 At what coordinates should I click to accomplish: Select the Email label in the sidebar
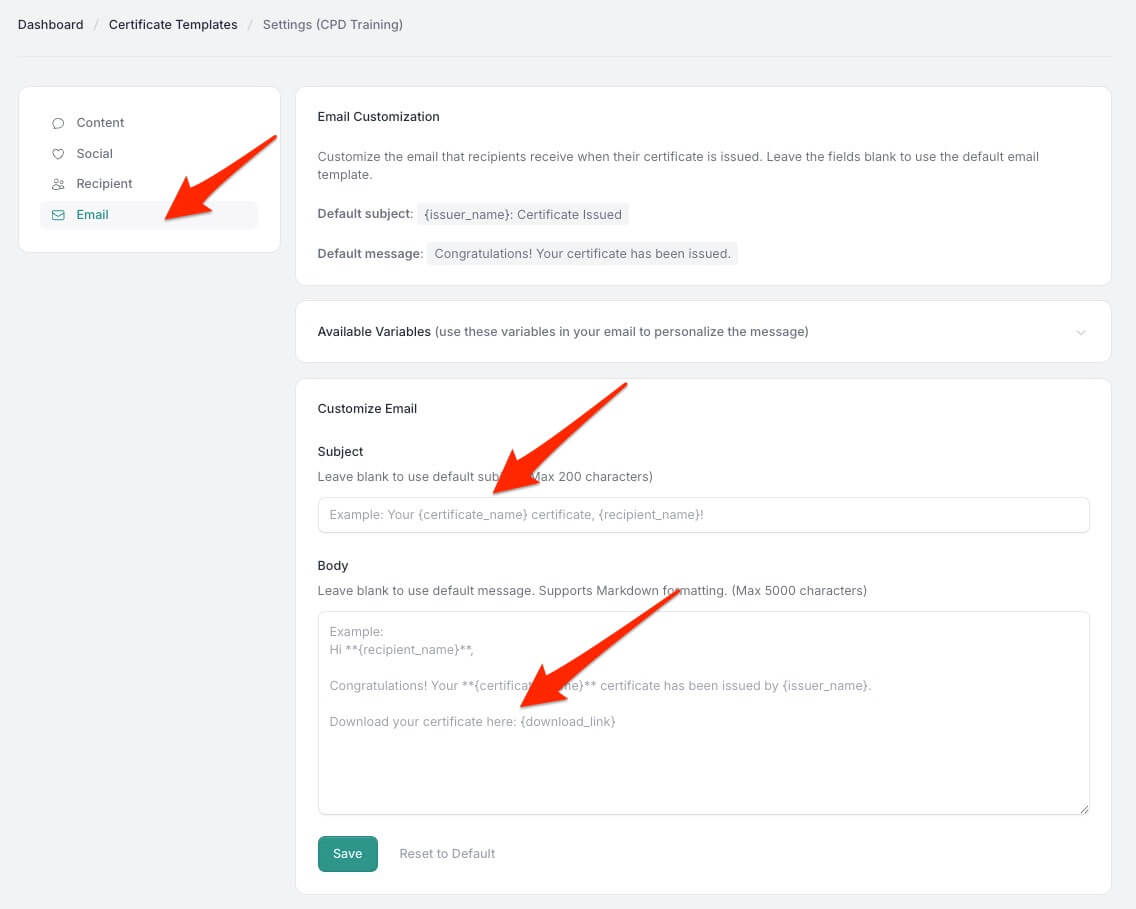point(92,215)
